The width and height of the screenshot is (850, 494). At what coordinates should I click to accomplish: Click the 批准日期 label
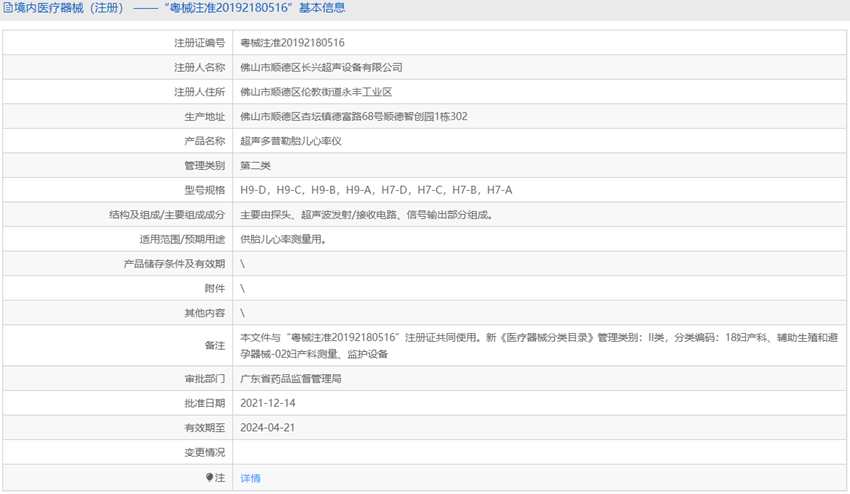coord(204,403)
